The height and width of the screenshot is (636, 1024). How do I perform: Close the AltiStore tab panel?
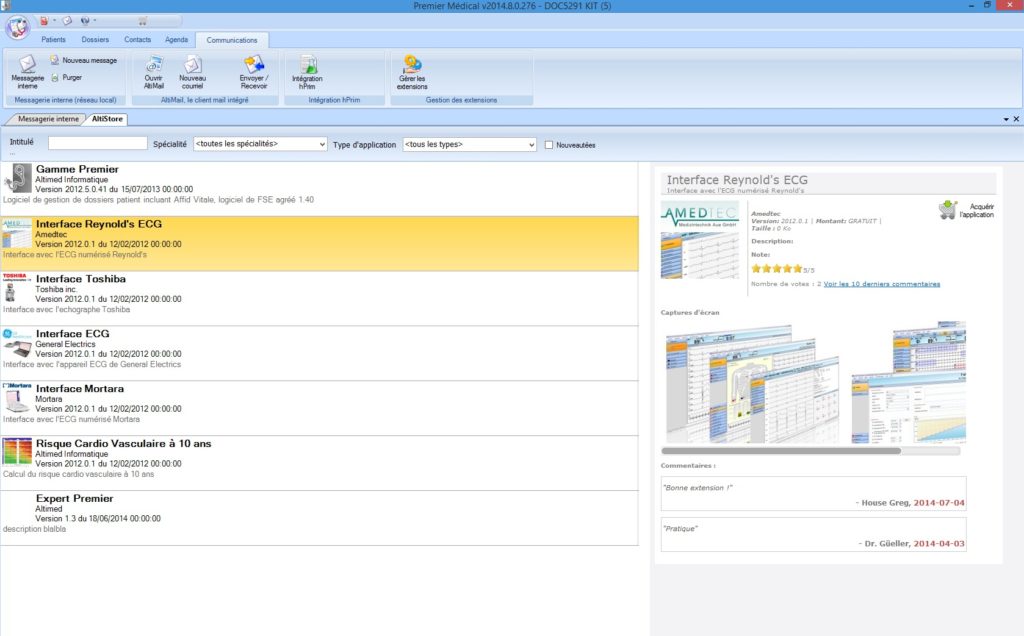1016,119
